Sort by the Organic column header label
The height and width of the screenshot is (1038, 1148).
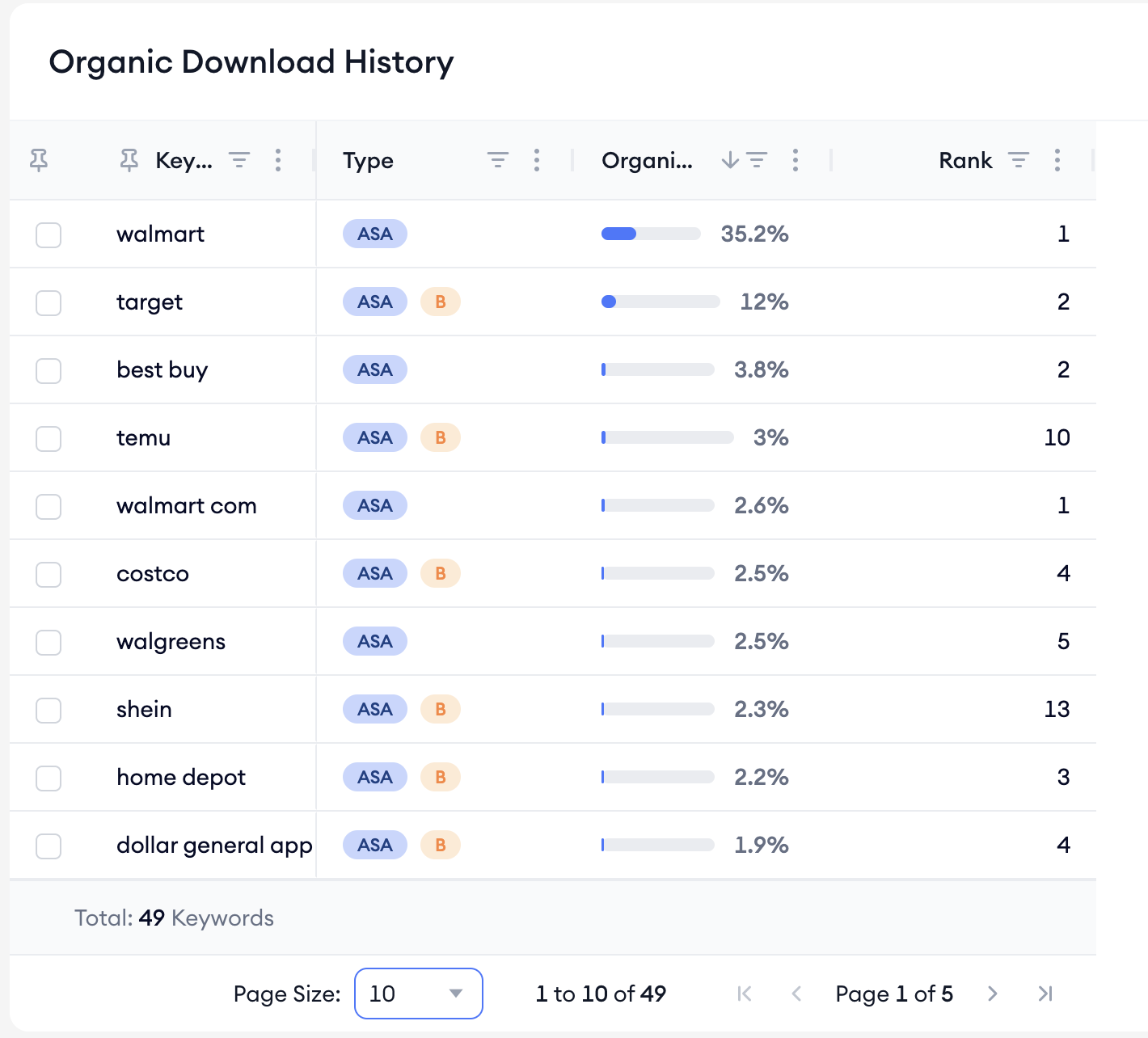coord(647,161)
